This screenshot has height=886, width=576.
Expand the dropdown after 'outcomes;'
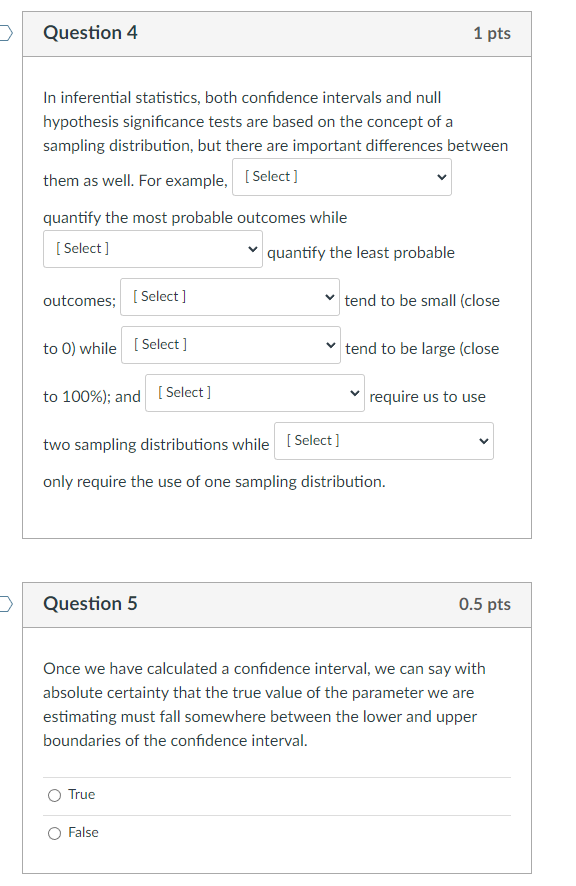tap(229, 296)
